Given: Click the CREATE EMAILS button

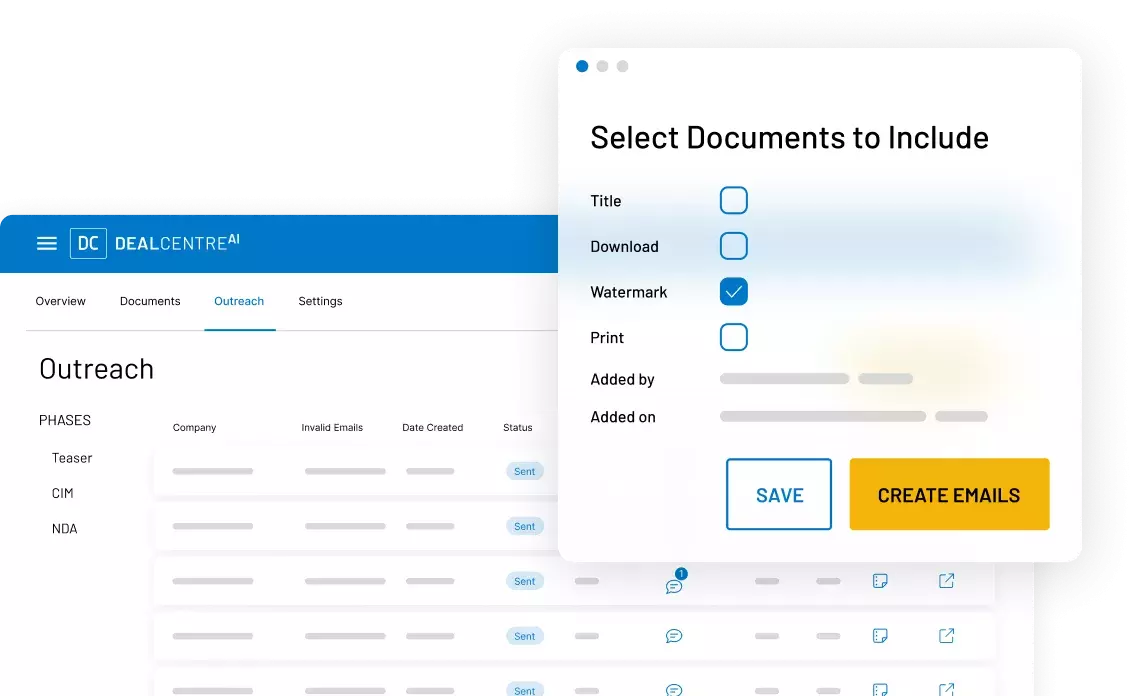Looking at the screenshot, I should [x=949, y=494].
